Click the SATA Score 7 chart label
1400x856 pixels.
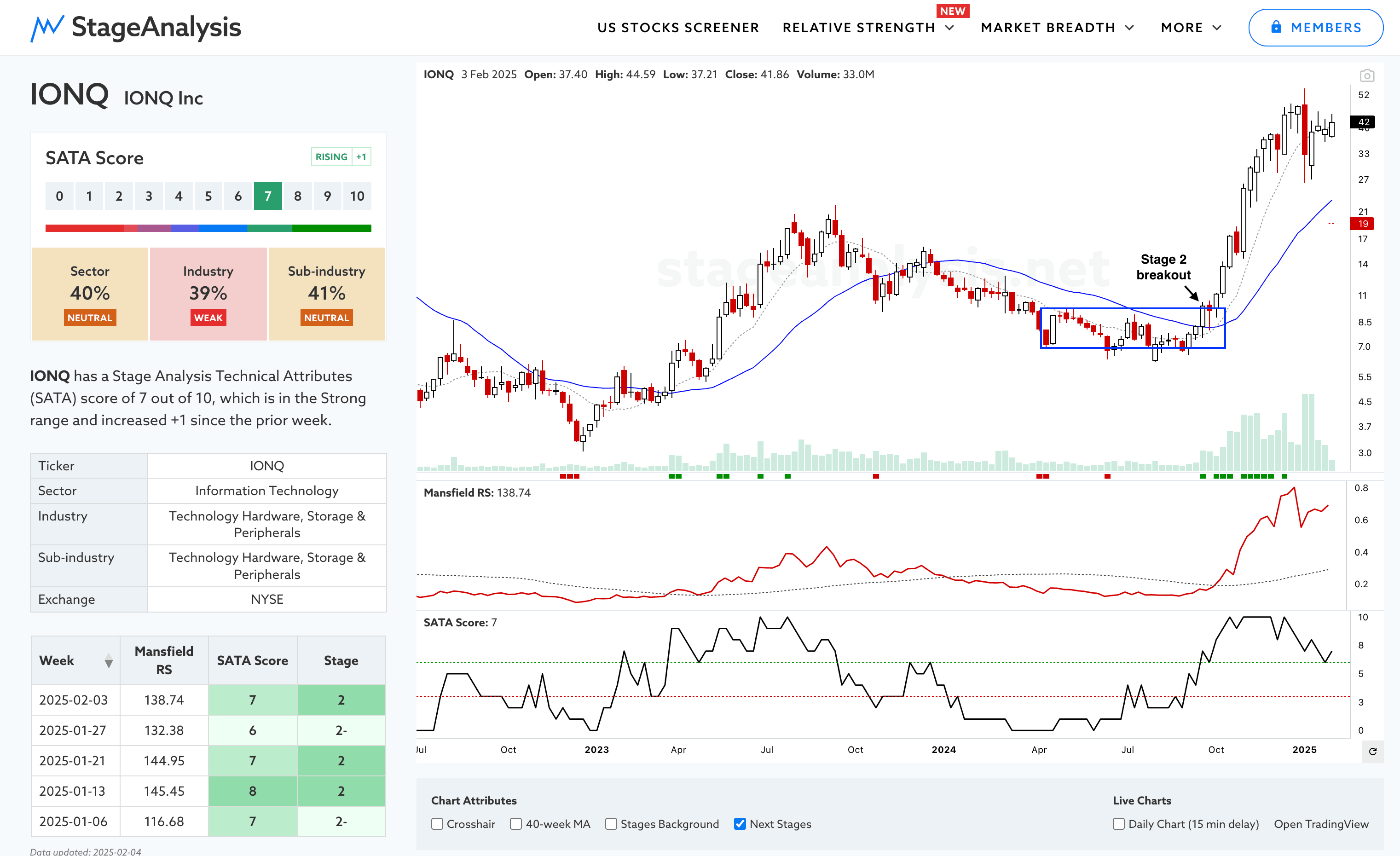[x=460, y=623]
